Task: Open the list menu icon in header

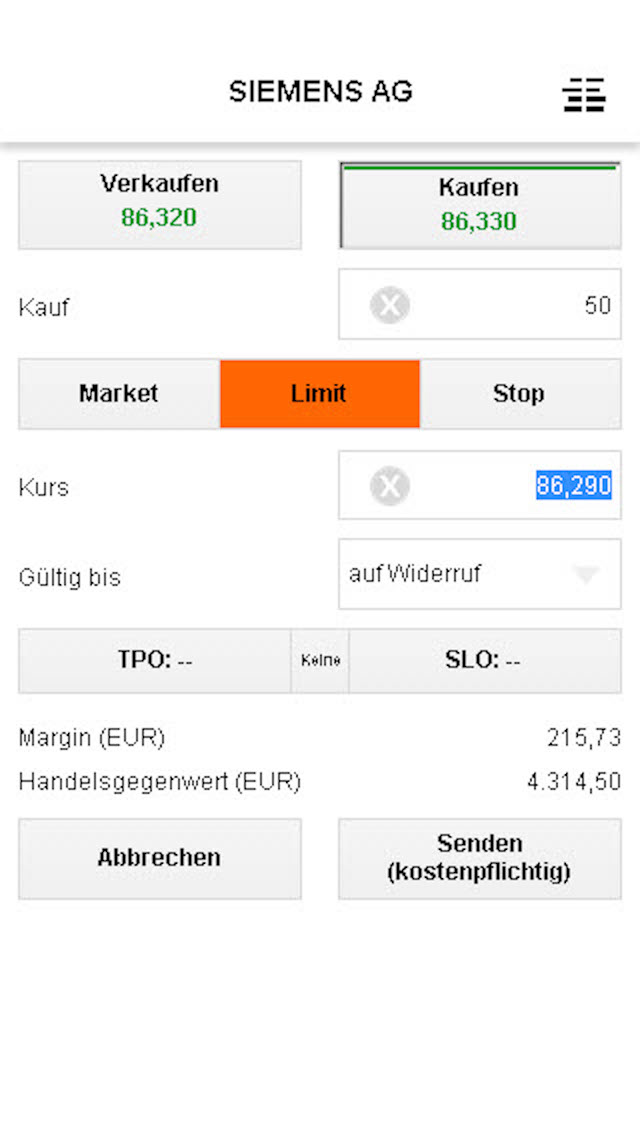Action: pos(584,94)
